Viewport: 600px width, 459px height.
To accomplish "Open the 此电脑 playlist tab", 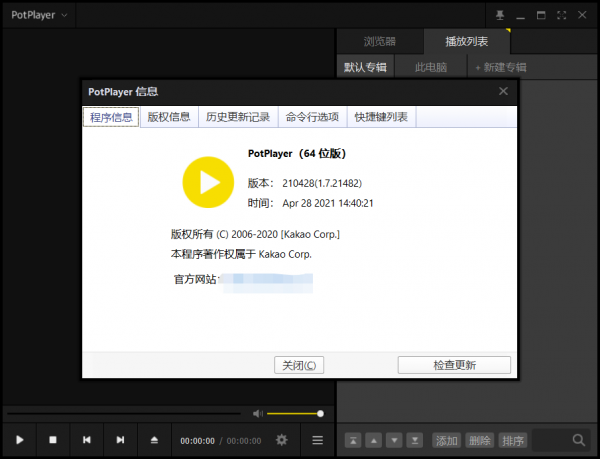I will (x=431, y=67).
